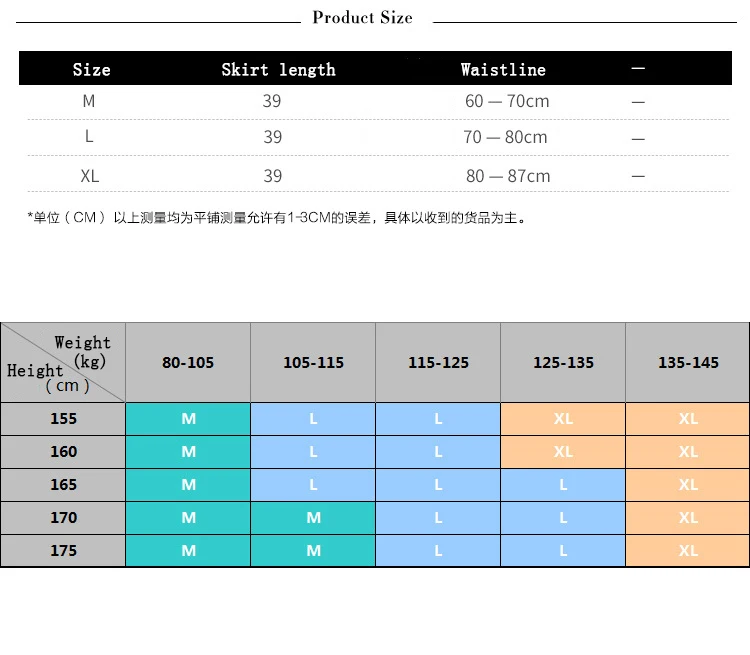Click skirt length 39 in the L row
This screenshot has width=750, height=655.
(x=273, y=137)
